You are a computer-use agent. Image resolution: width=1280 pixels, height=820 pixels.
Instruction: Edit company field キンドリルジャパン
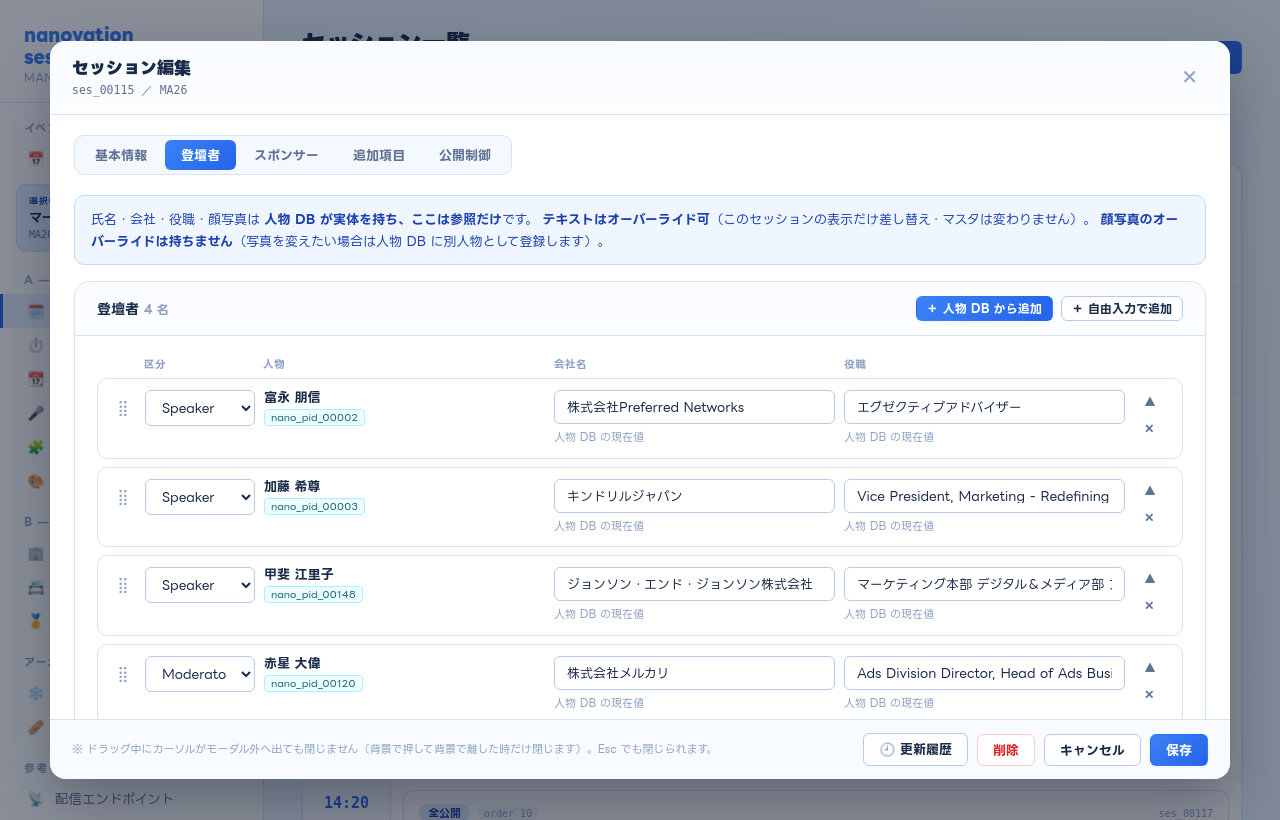point(694,496)
